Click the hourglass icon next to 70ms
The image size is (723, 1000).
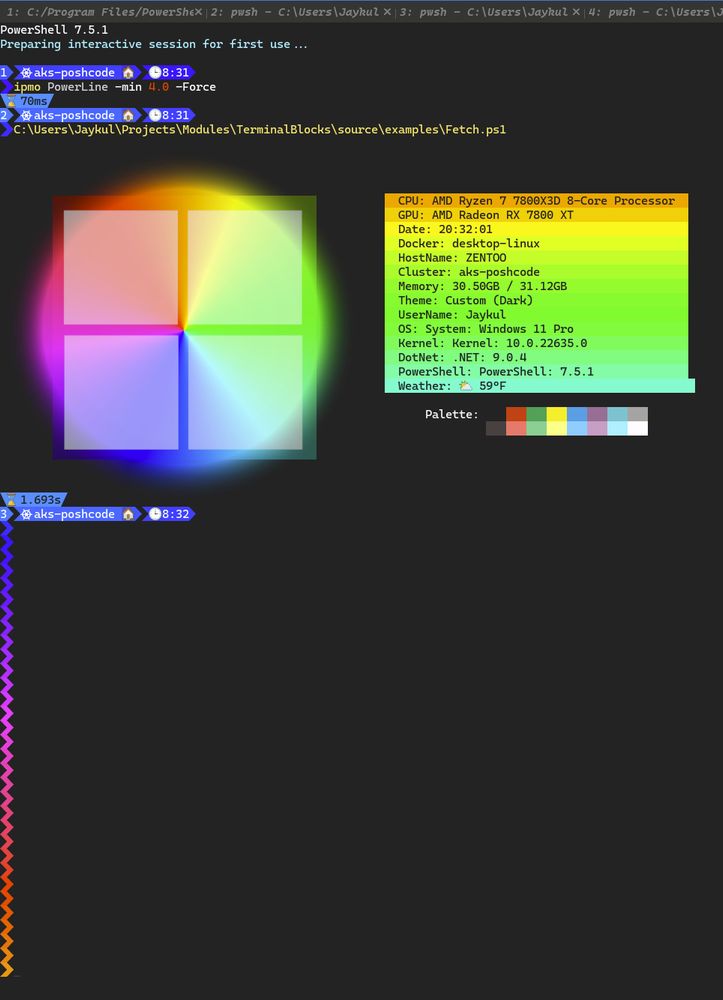(x=11, y=101)
